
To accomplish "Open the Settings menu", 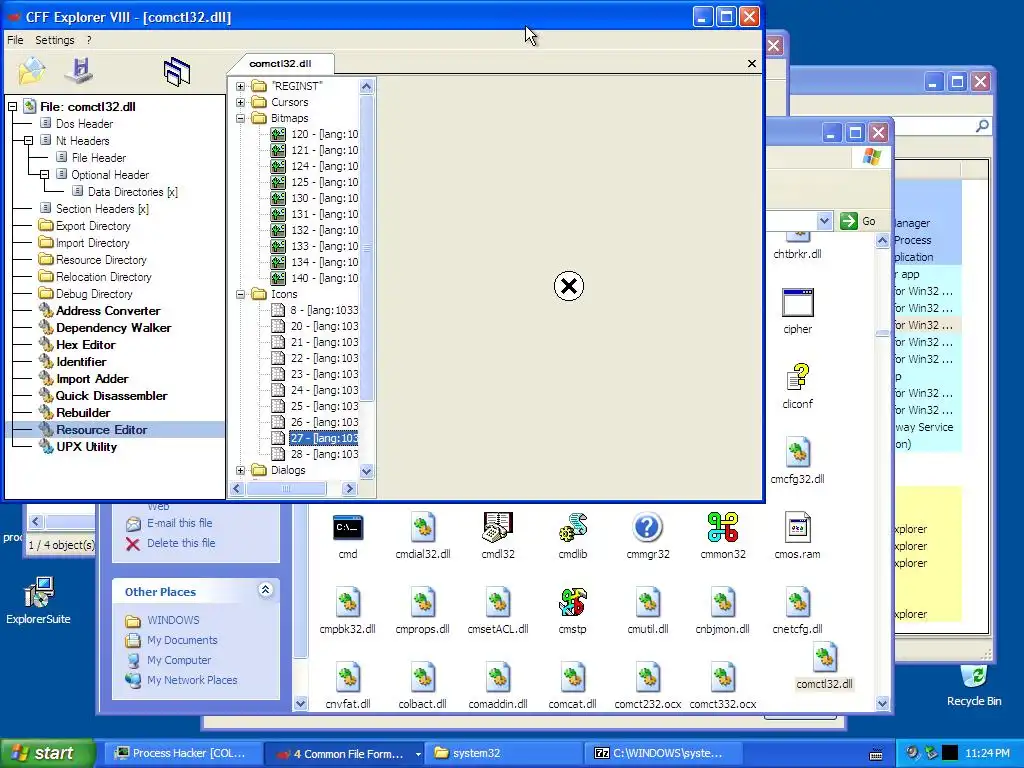I will [x=55, y=40].
